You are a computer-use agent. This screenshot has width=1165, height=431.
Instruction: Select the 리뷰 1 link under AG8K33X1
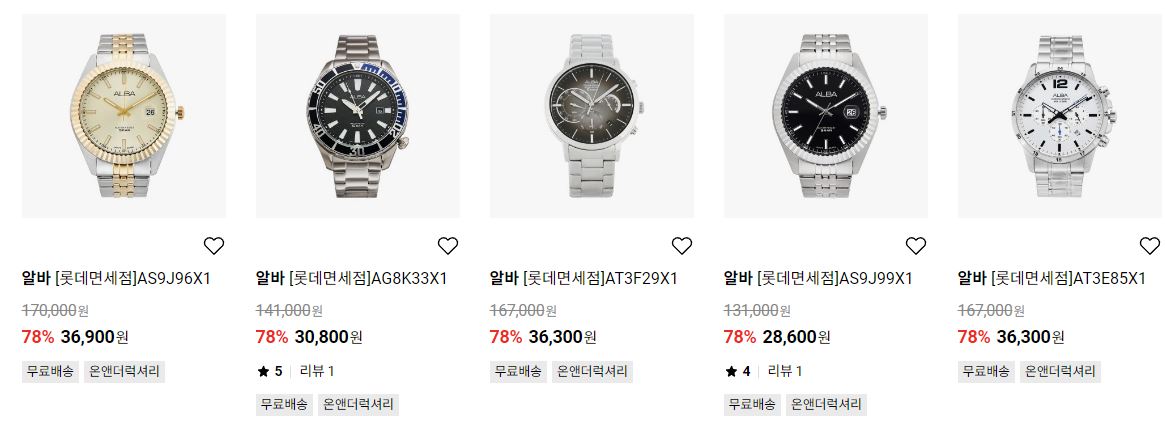click(317, 371)
